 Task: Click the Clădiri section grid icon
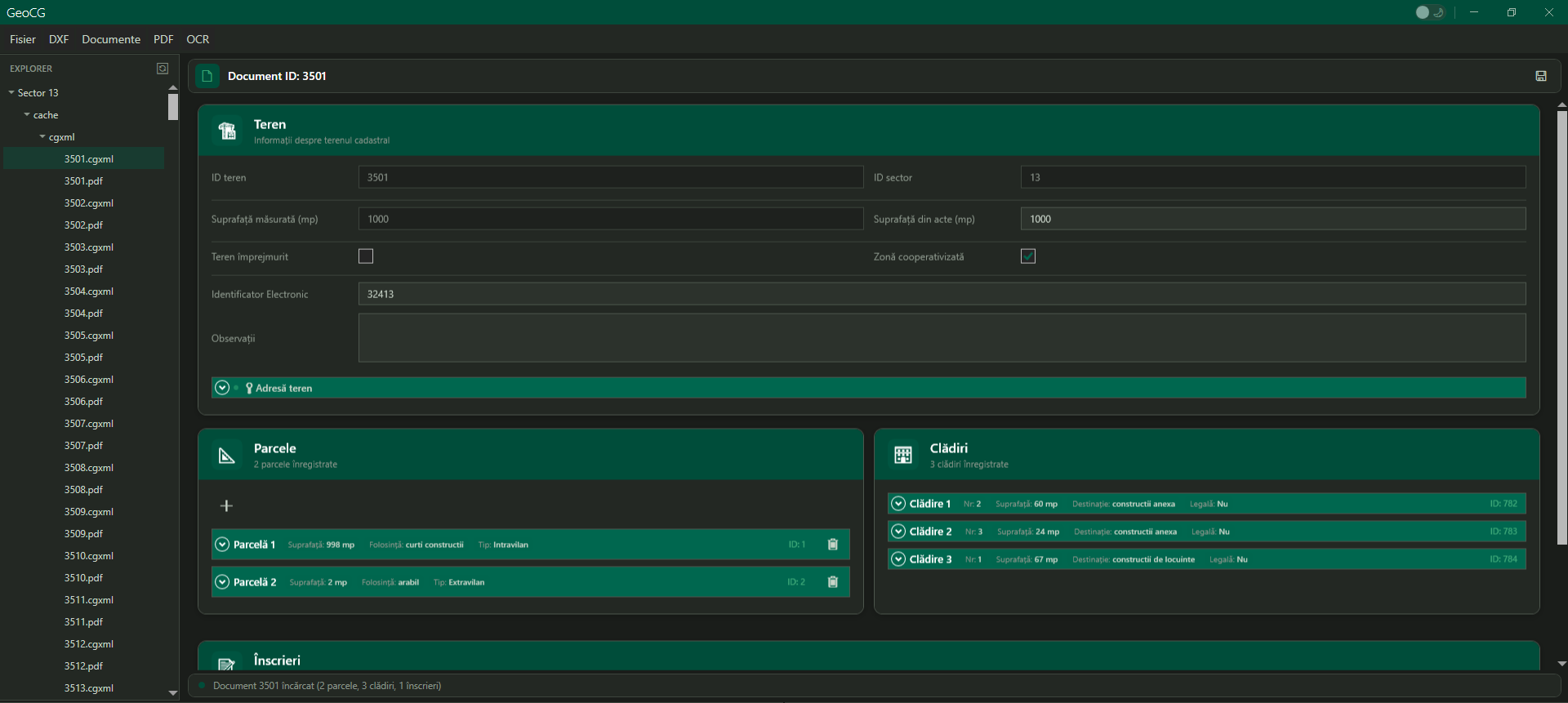click(903, 456)
